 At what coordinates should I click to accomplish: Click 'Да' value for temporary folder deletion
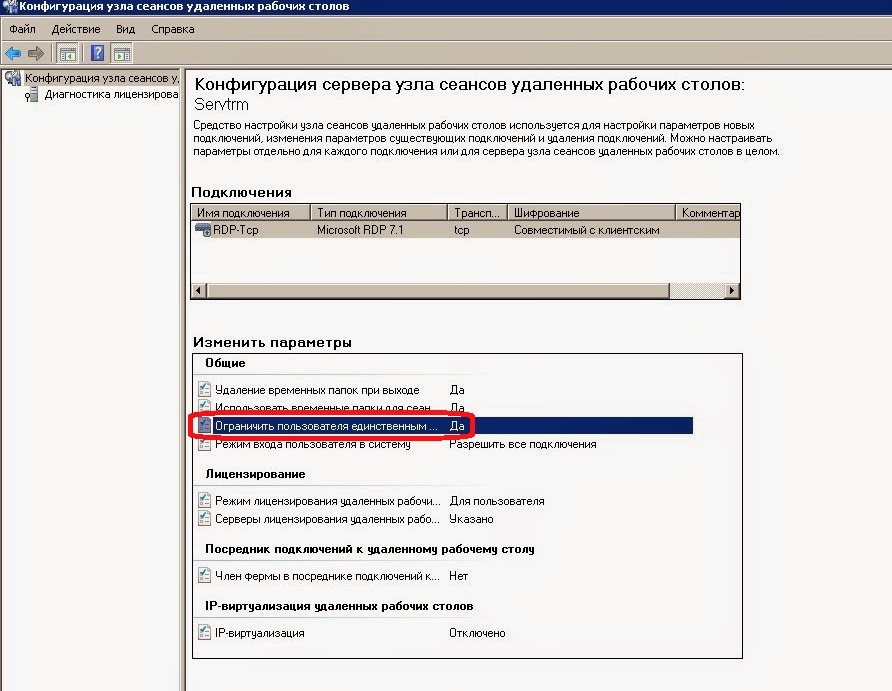[457, 390]
